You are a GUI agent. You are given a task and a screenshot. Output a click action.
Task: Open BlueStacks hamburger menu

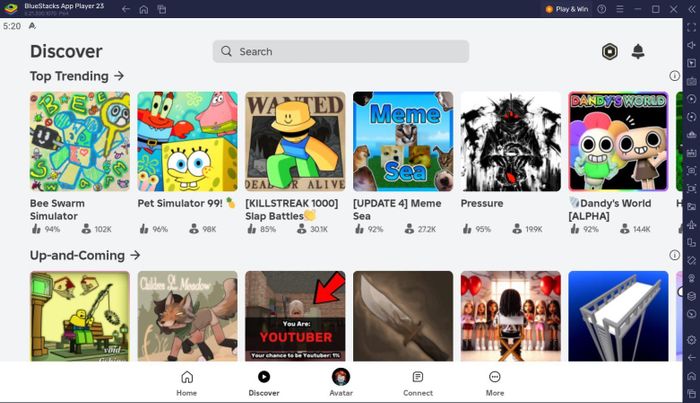tap(620, 9)
